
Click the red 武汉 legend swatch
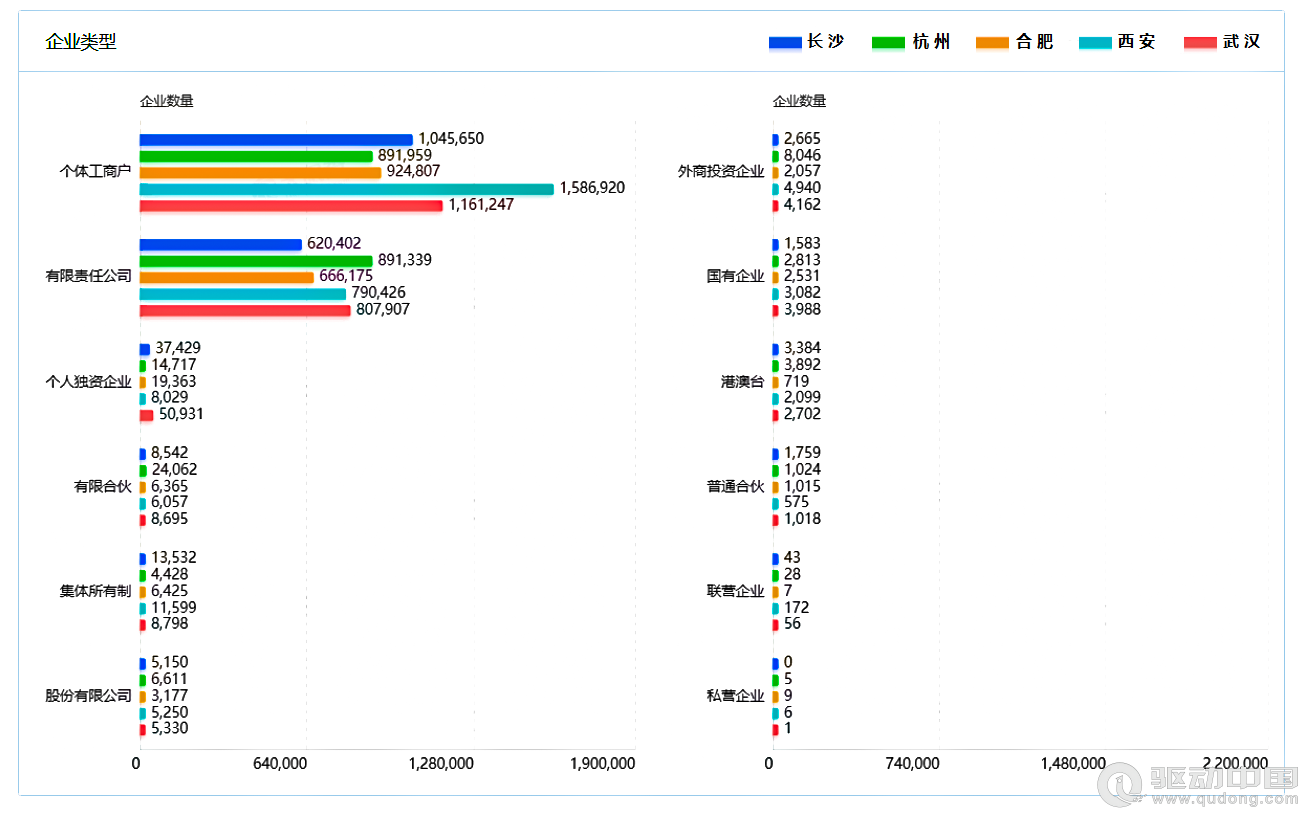point(1199,42)
